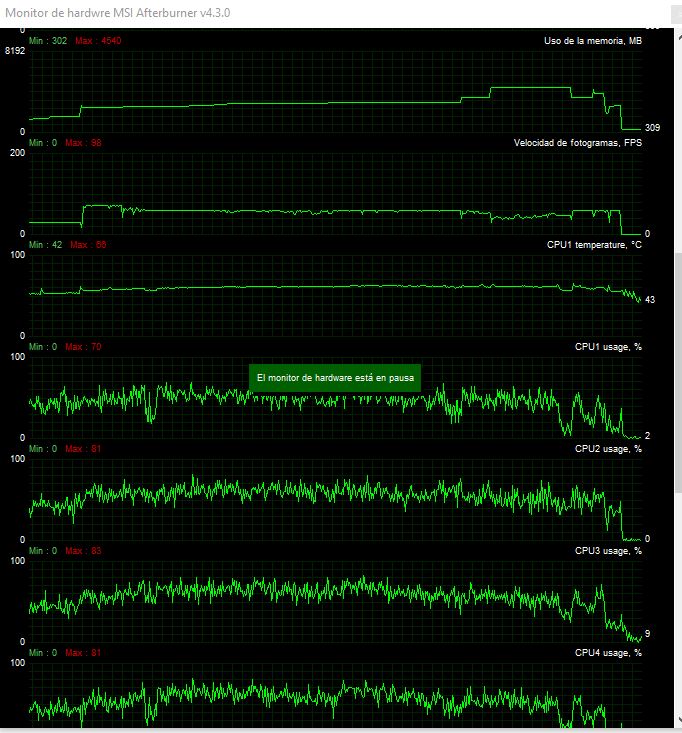Viewport: 682px width, 733px height.
Task: Click the 'Max : 68' temperature value
Action: tap(88, 244)
